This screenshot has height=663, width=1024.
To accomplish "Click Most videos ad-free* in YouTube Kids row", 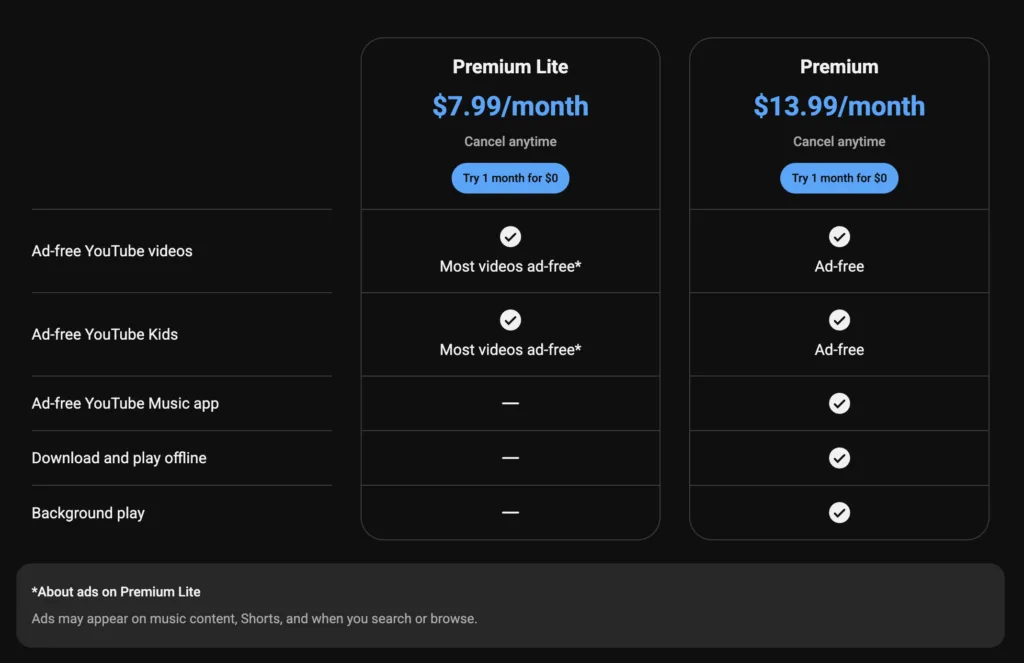I will pos(510,350).
